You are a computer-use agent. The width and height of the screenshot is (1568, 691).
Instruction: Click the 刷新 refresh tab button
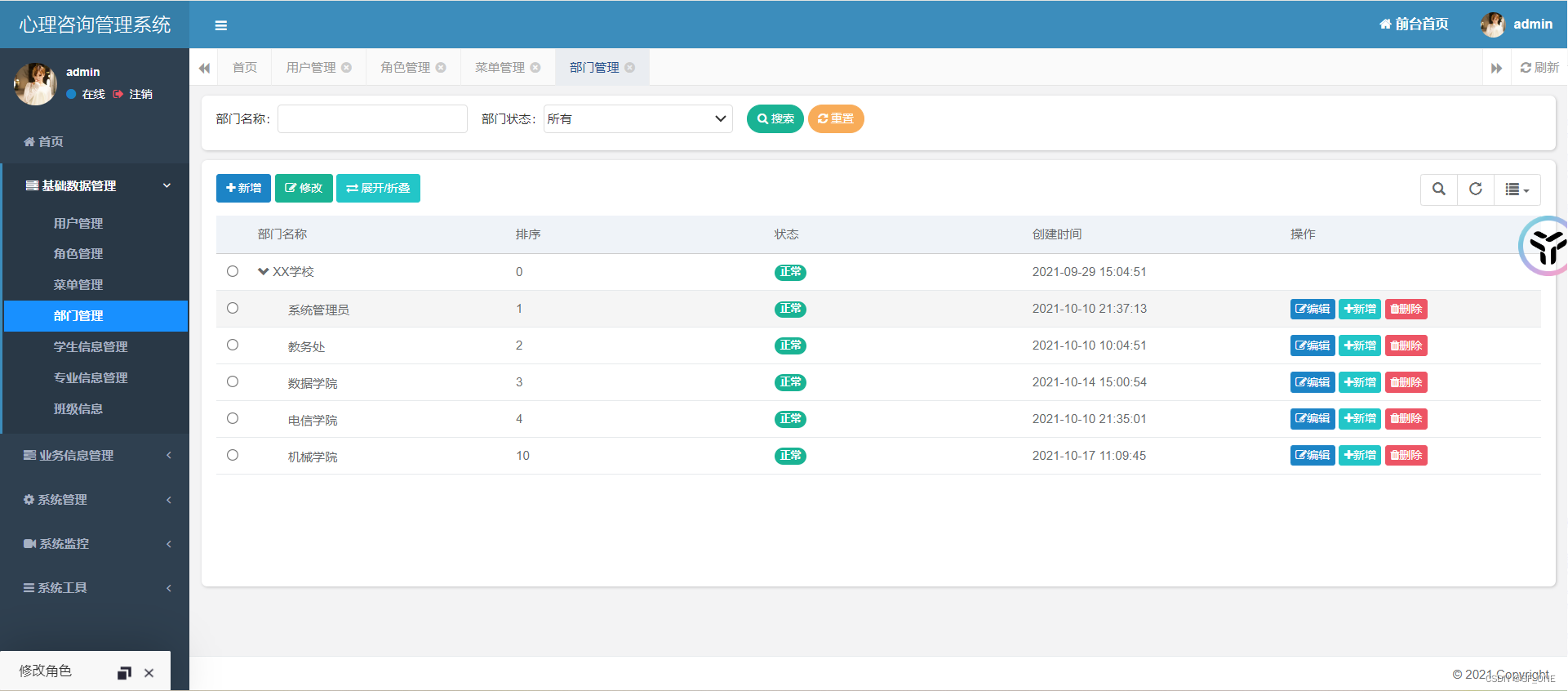(1539, 68)
